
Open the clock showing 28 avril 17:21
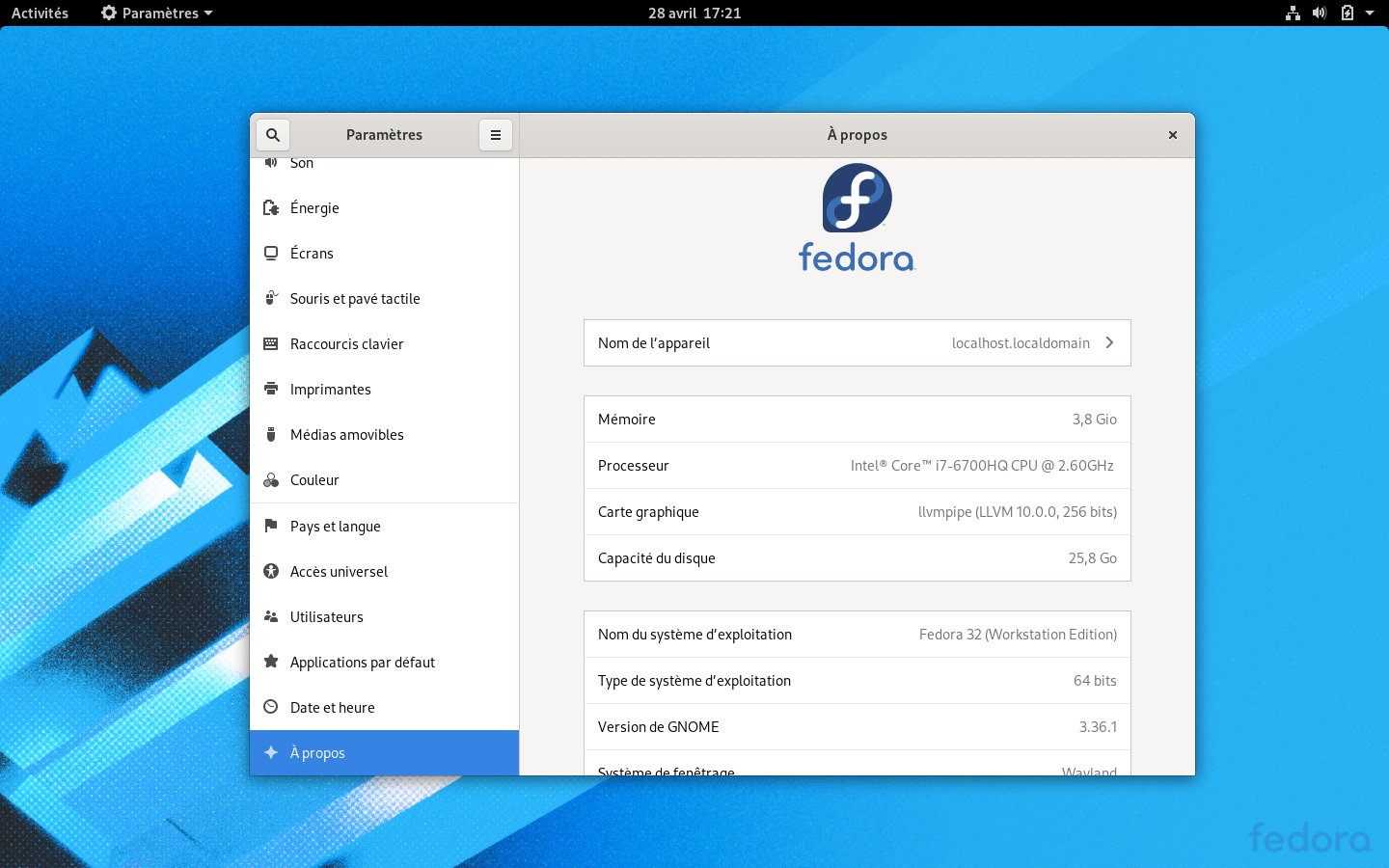coord(694,14)
